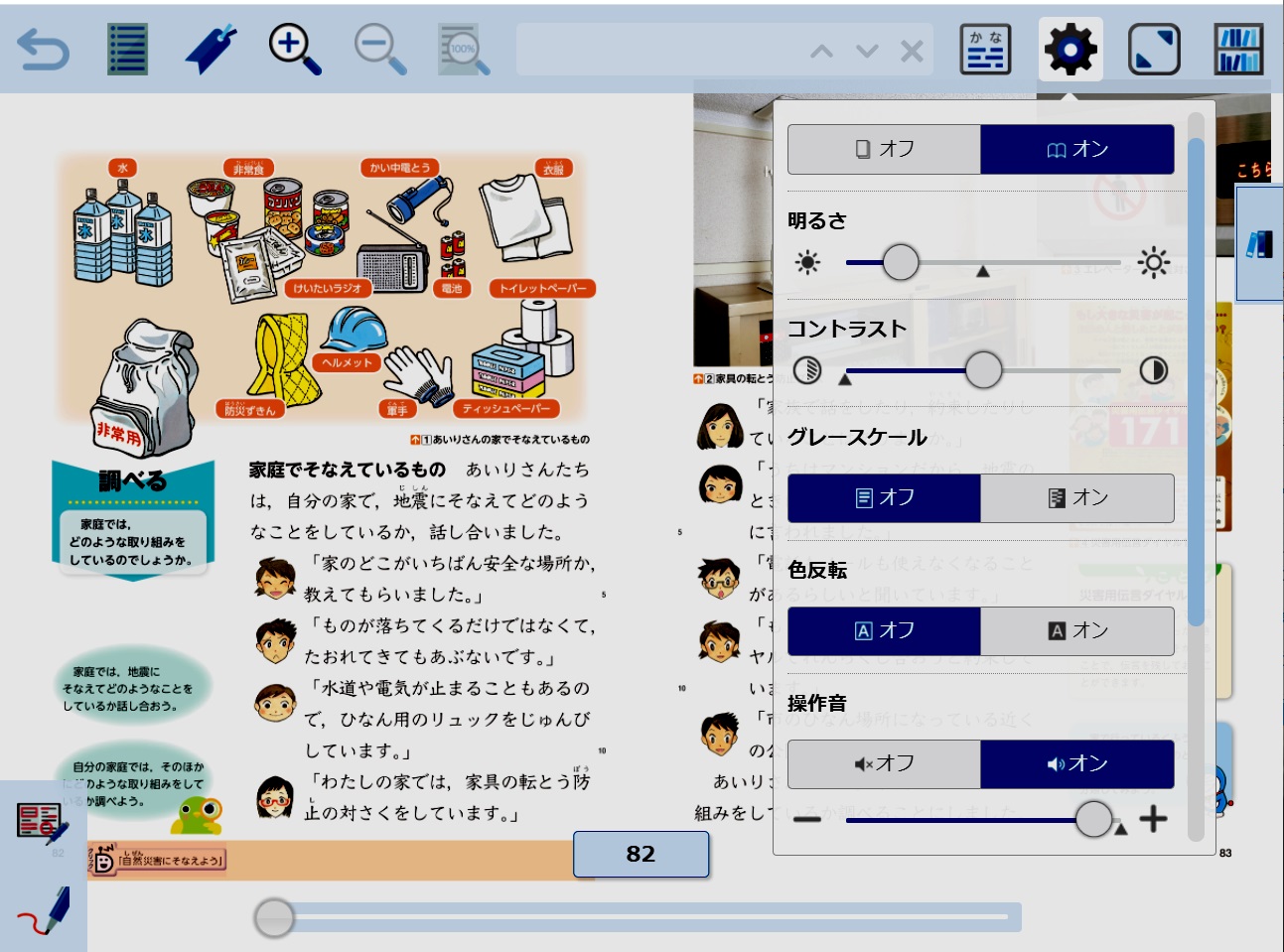
Task: Click the 明るさ label
Action: (817, 220)
